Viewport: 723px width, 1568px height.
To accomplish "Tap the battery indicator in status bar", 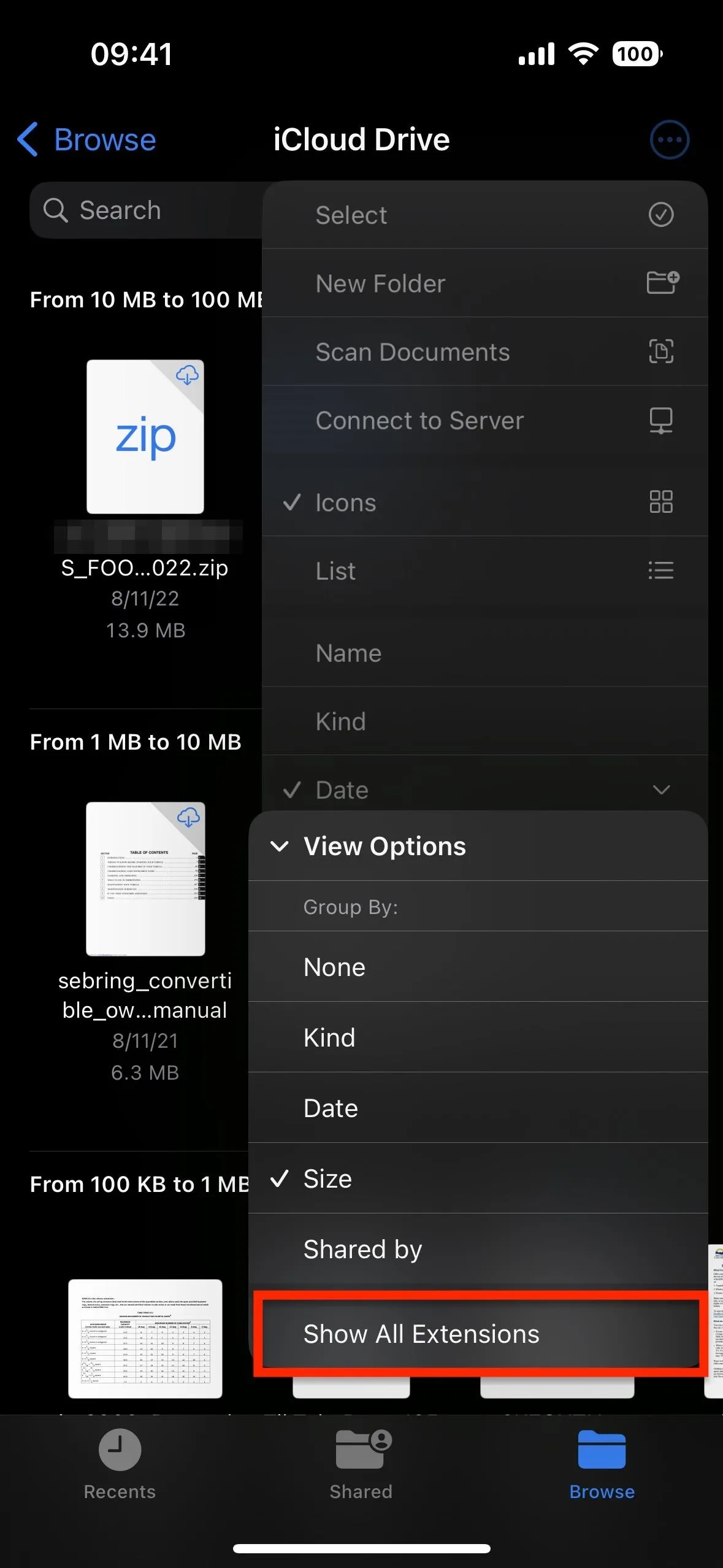I will 637,54.
